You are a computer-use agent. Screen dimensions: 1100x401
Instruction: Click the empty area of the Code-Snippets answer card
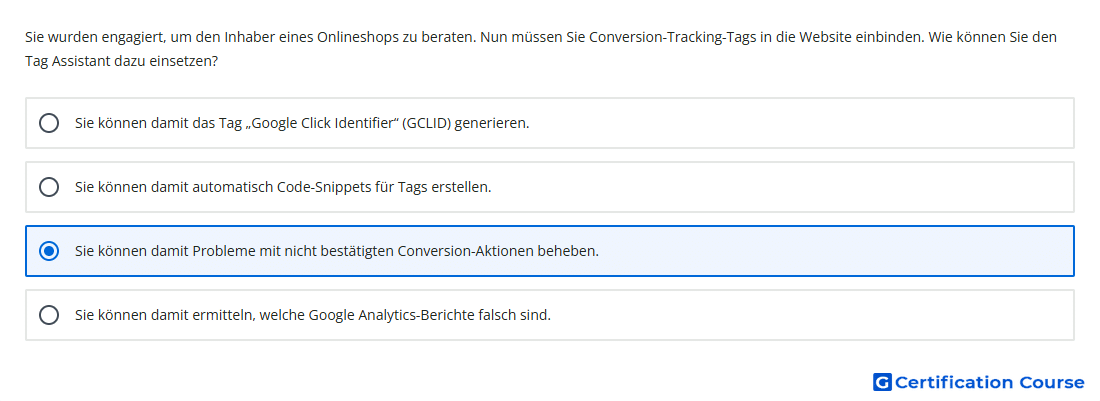(782, 187)
